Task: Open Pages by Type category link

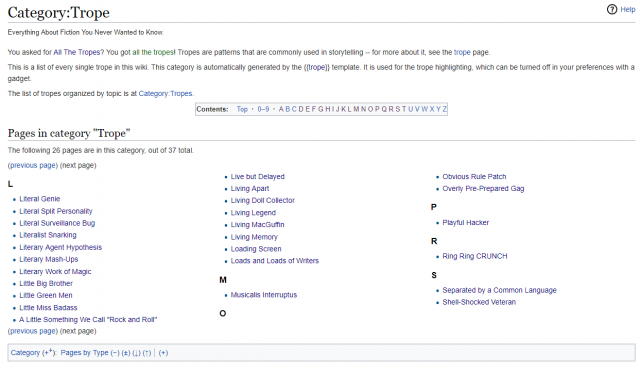Action: tap(84, 353)
